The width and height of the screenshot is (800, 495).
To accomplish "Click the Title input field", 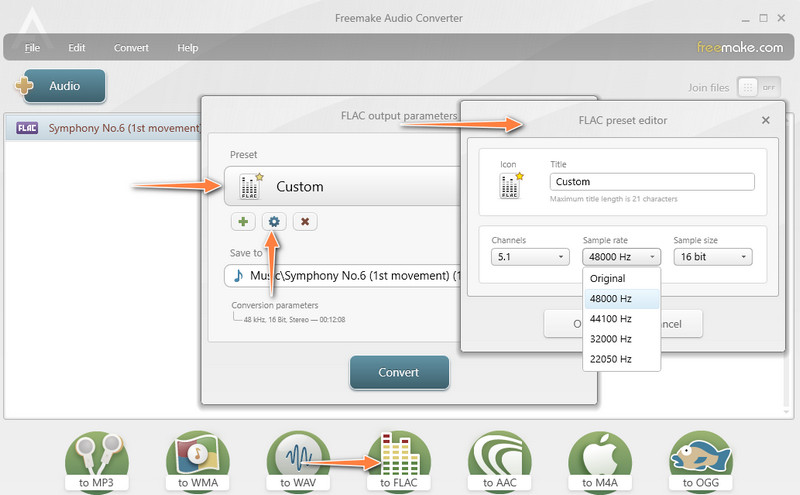I will [652, 182].
